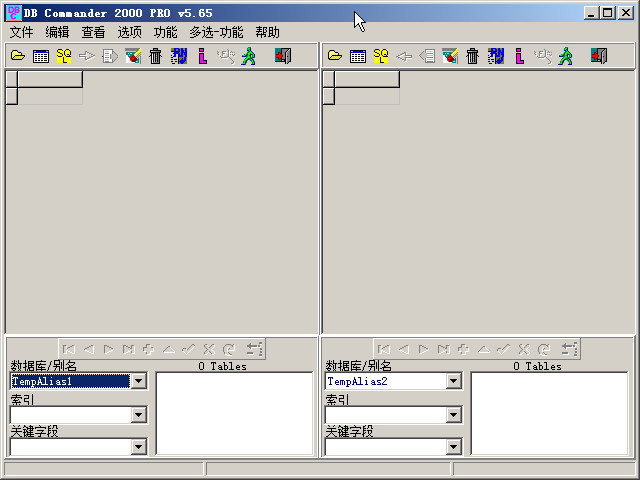Open the 帮助 menu
The height and width of the screenshot is (480, 640).
pos(267,32)
